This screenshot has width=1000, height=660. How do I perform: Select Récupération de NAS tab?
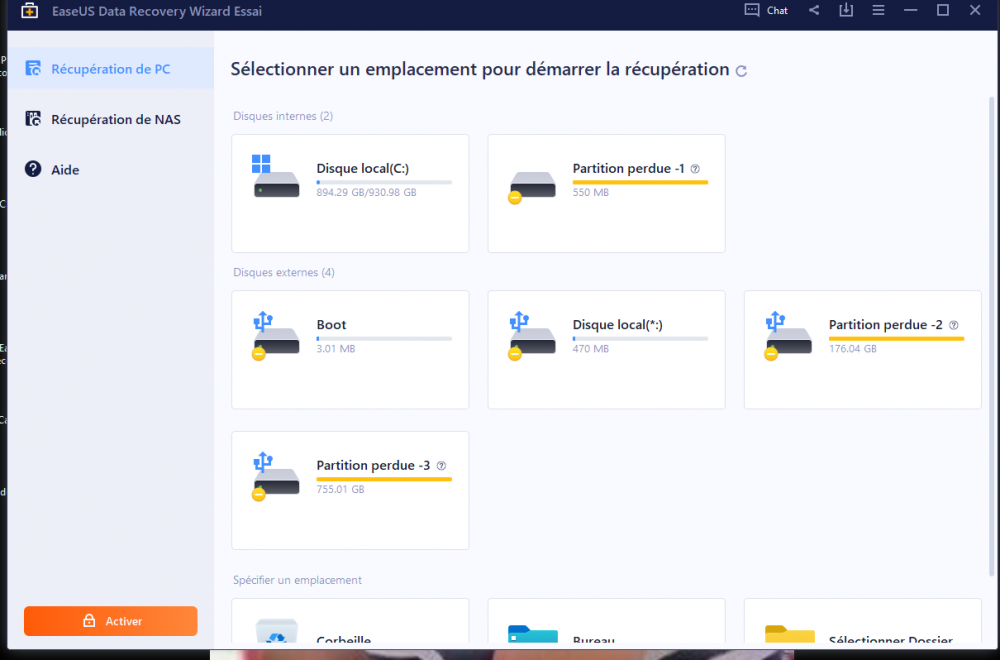point(112,119)
